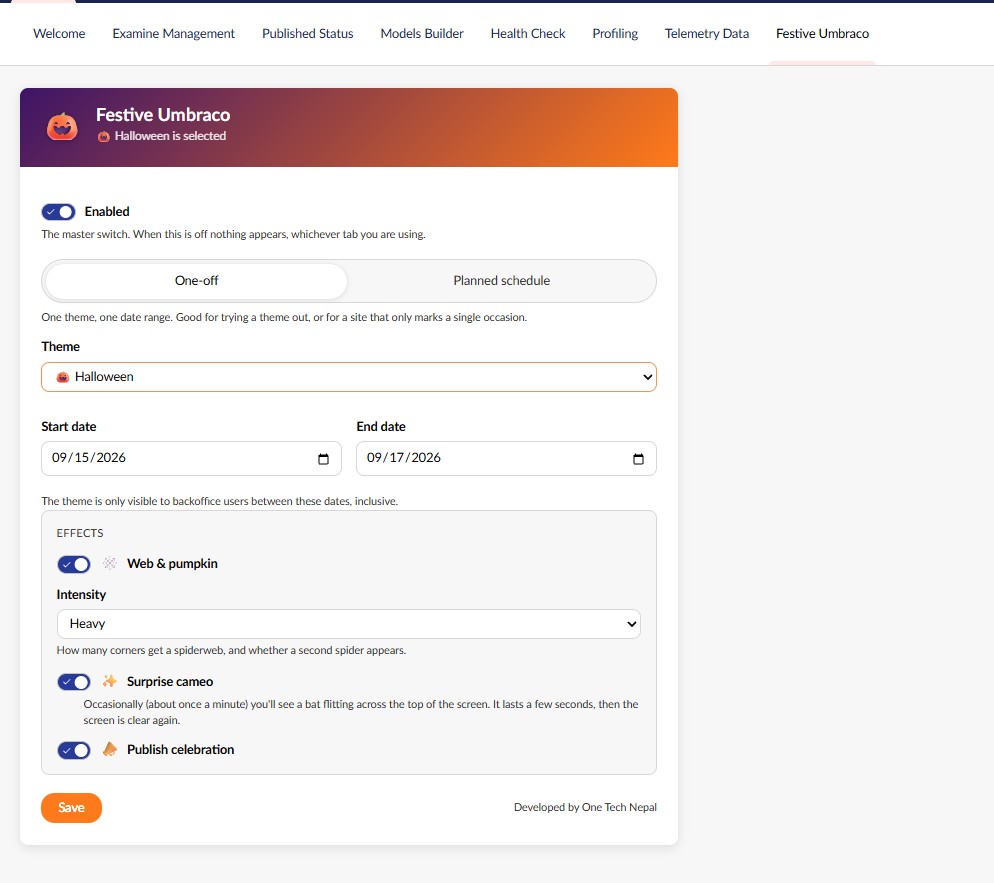This screenshot has width=994, height=883.
Task: Select the Planned schedule mode segment
Action: [x=501, y=281]
